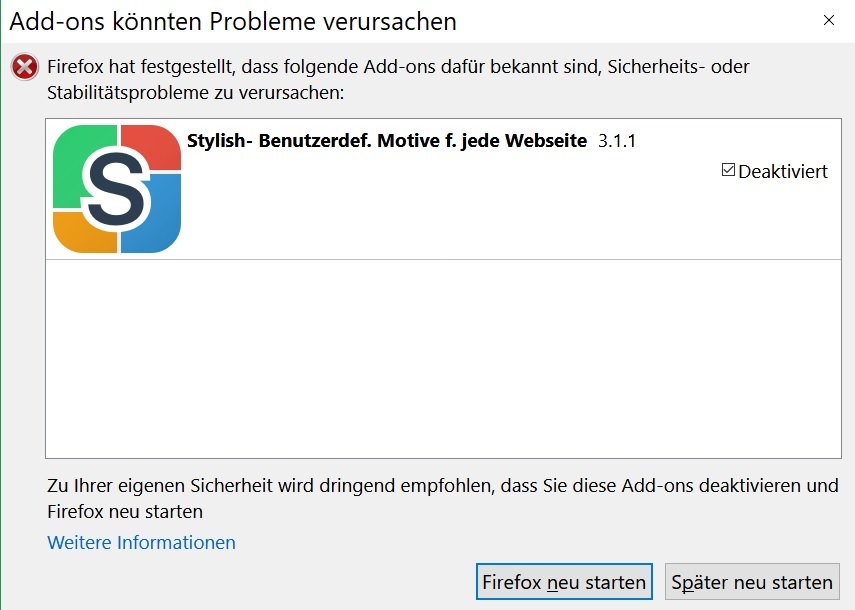Click blue quadrant of the Stylish icon
Screen dimensions: 855x610
(x=160, y=230)
